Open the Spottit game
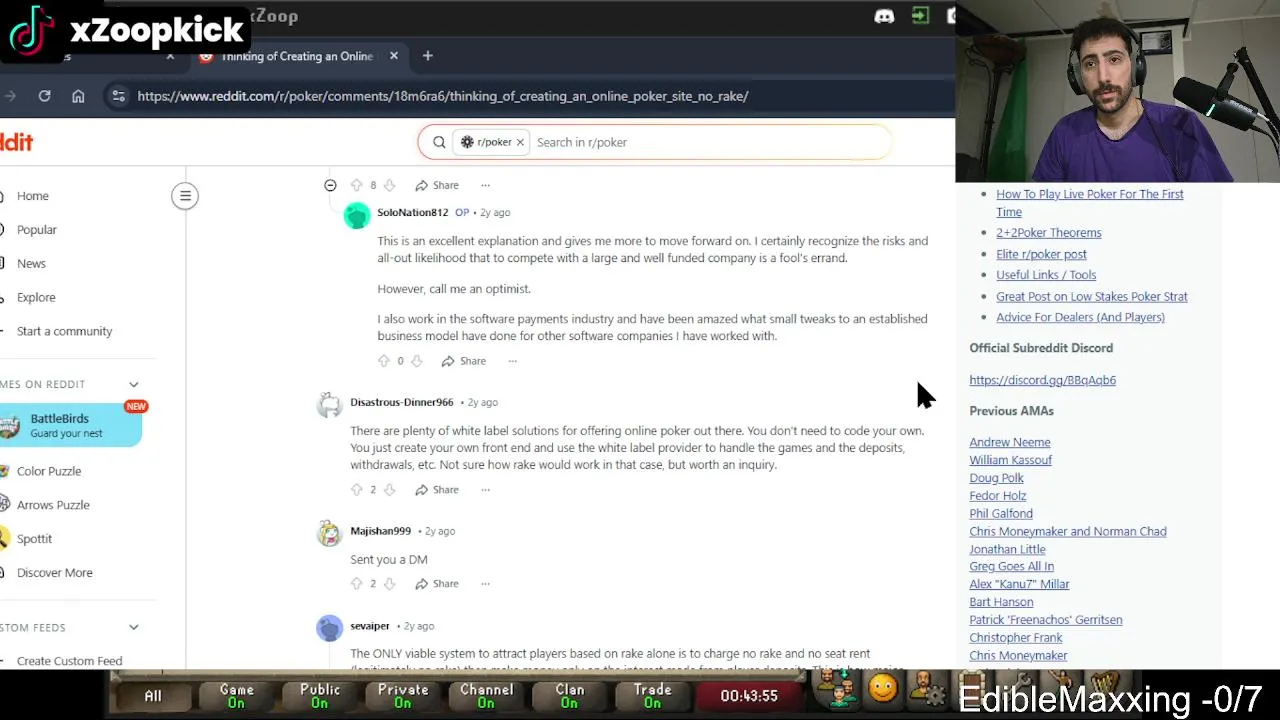The width and height of the screenshot is (1280, 720). pyautogui.click(x=34, y=539)
